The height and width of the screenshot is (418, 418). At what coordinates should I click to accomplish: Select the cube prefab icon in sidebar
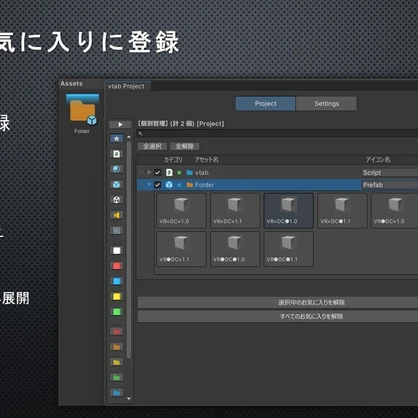pos(116,184)
